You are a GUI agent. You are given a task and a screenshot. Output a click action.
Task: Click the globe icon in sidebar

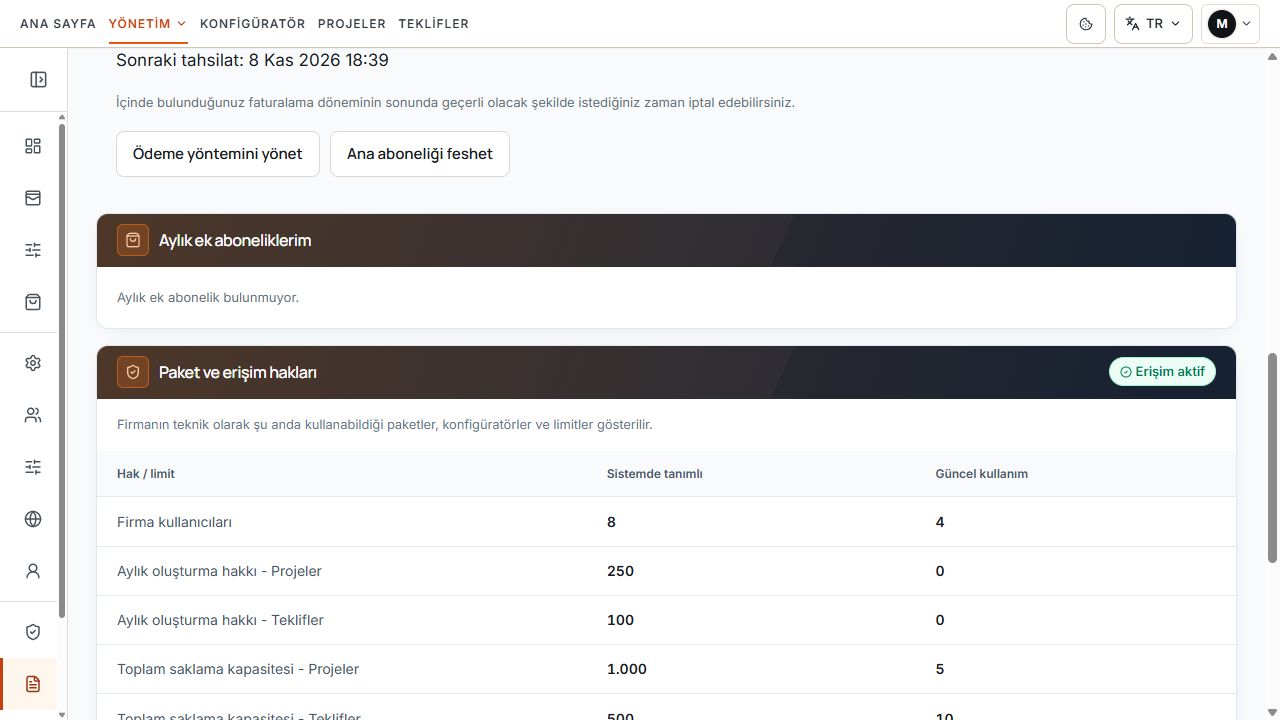[x=33, y=519]
